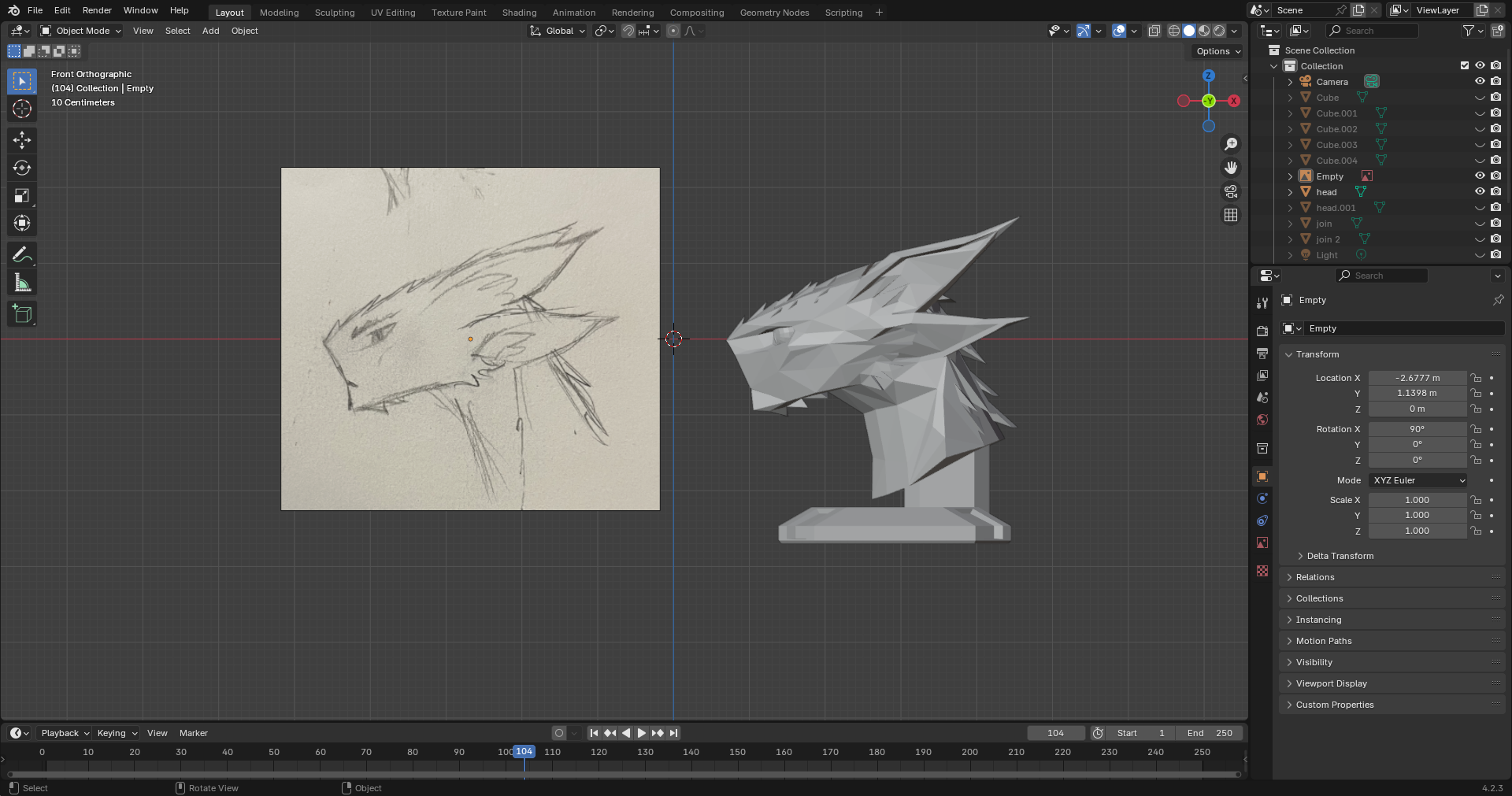Select the 3D Cursor tool

(x=22, y=109)
